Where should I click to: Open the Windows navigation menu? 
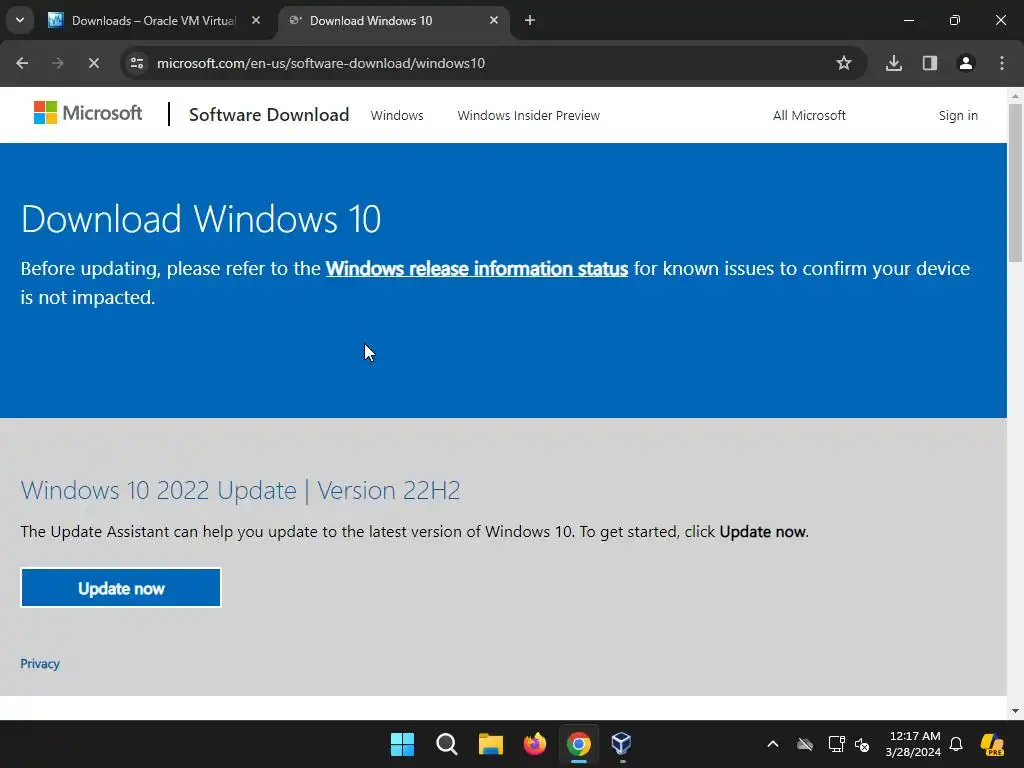397,116
